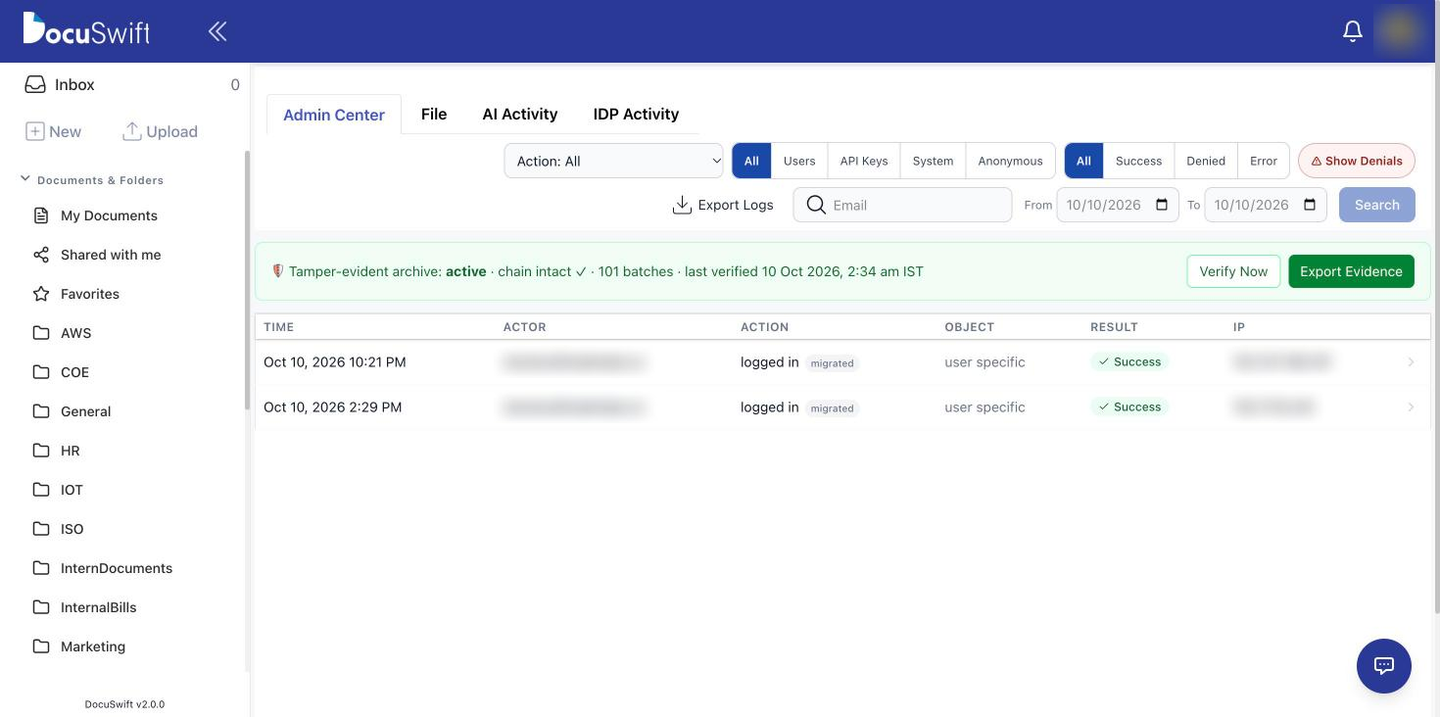Filter actors by Anonymous

tap(1010, 161)
